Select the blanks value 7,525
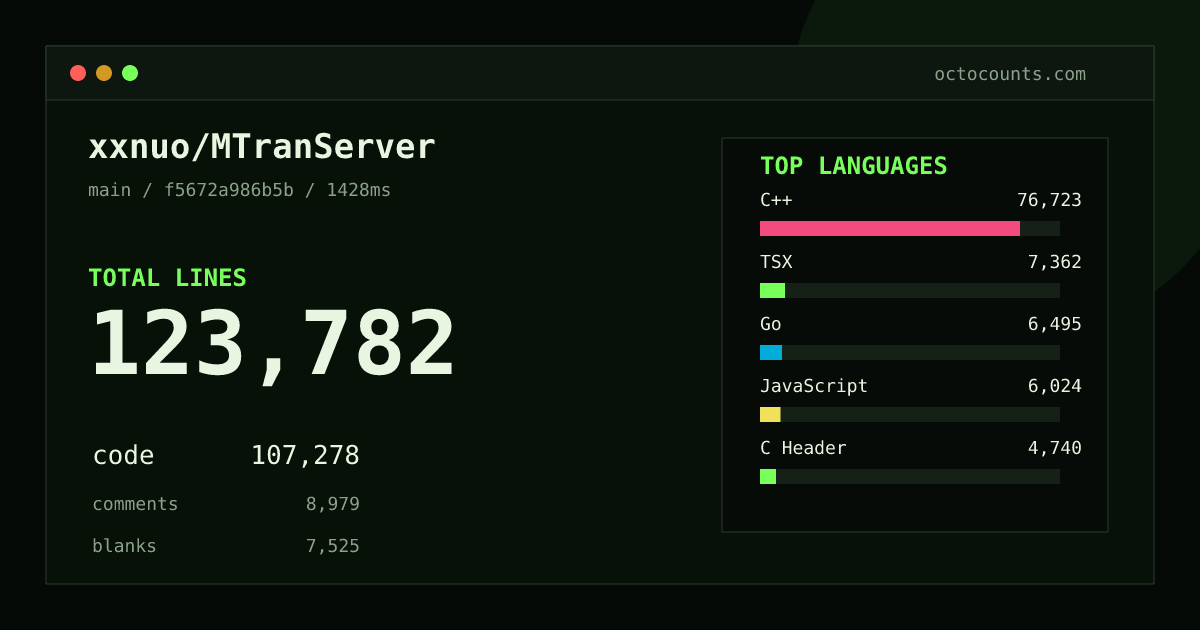This screenshot has width=1200, height=630. pyautogui.click(x=333, y=546)
